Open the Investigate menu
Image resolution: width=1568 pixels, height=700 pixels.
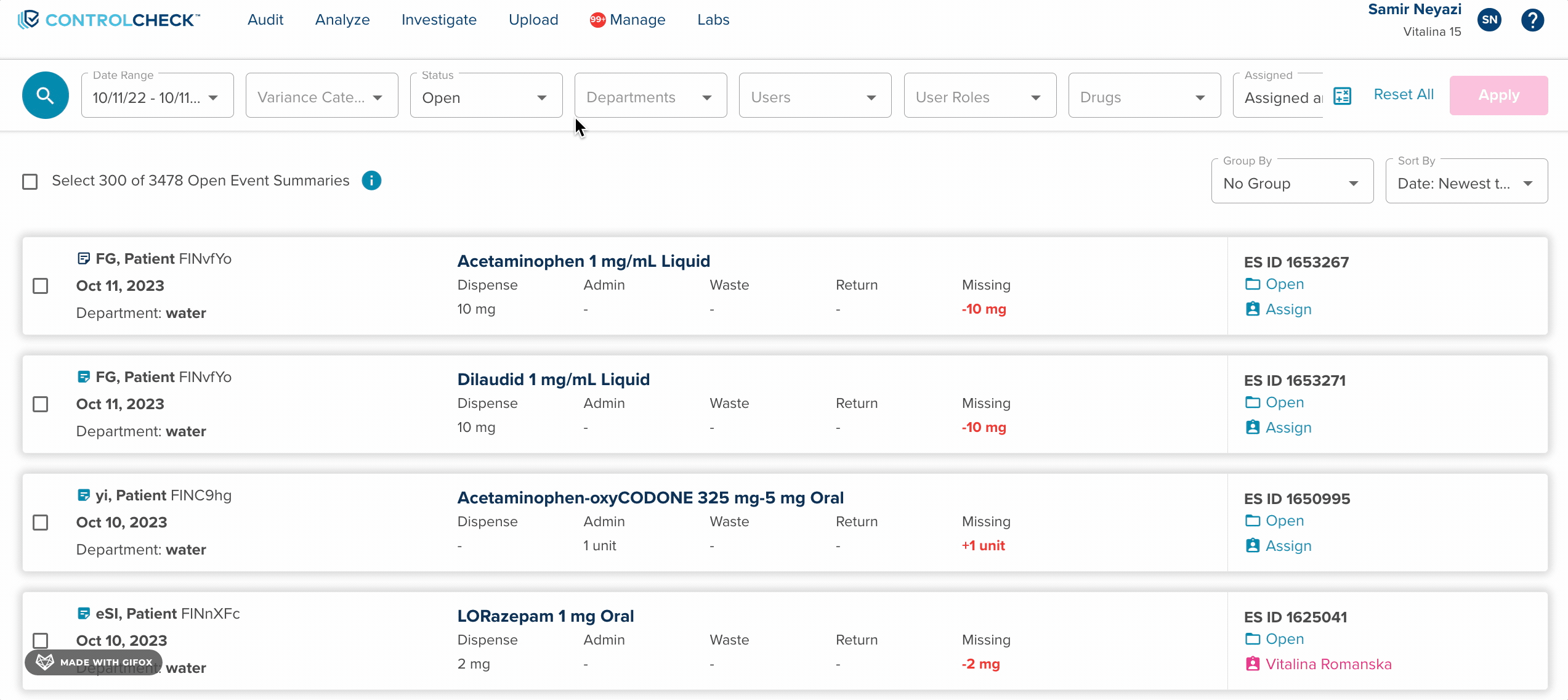438,20
